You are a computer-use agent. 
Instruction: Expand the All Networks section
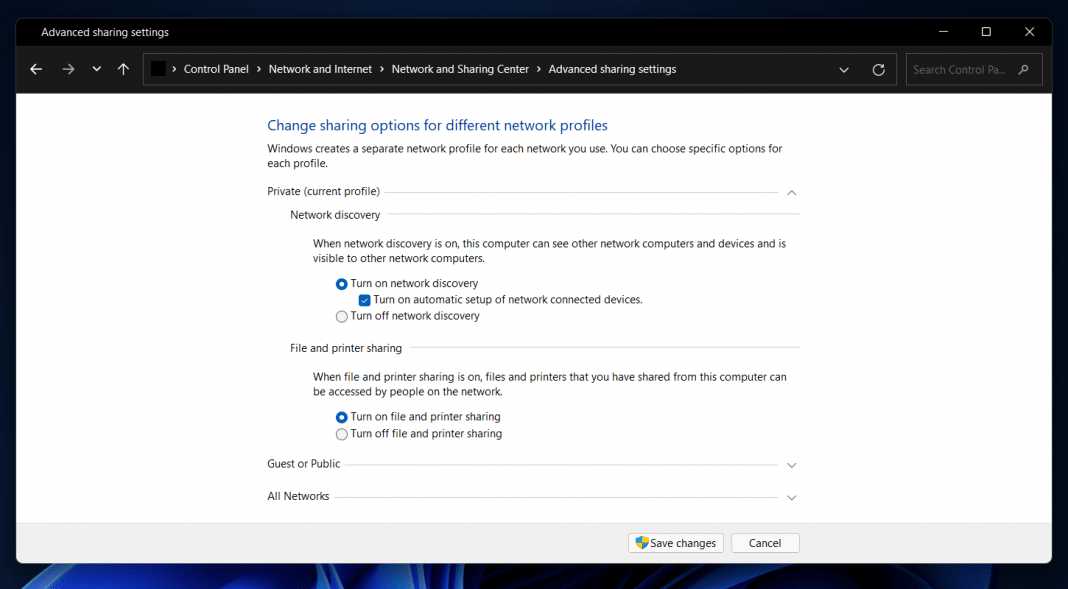click(791, 497)
